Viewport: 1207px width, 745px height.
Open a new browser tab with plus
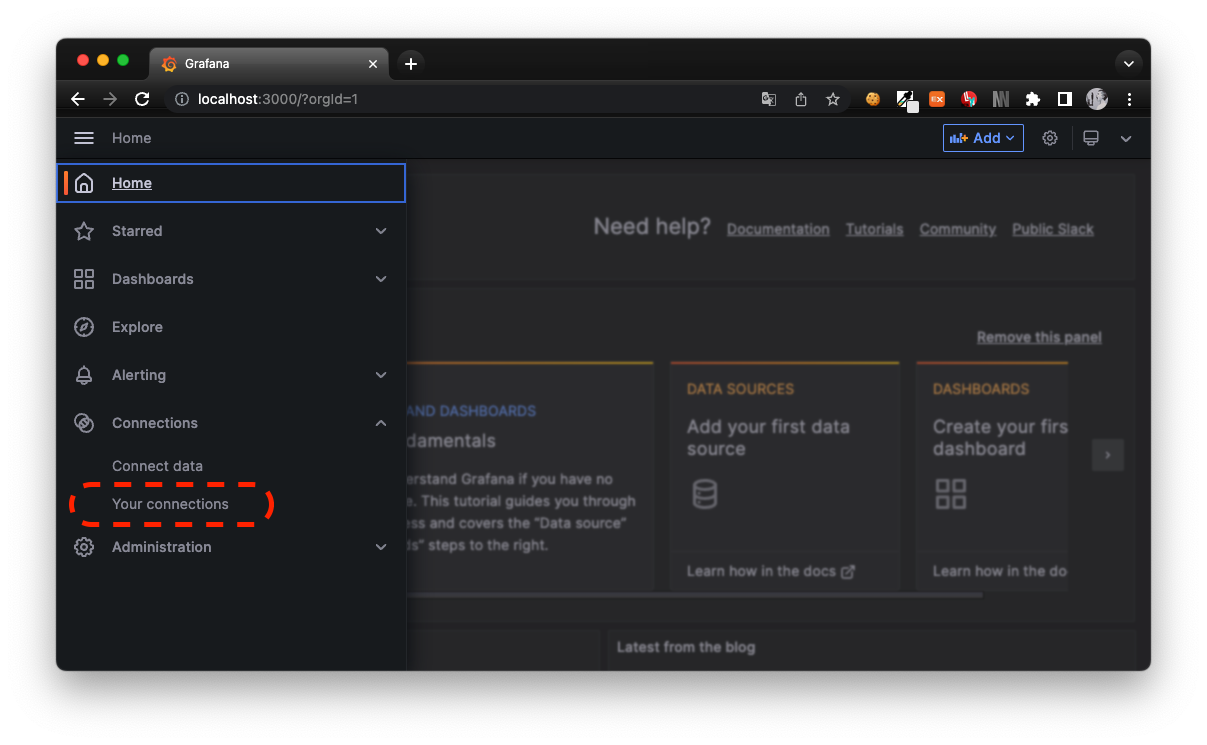(x=410, y=63)
